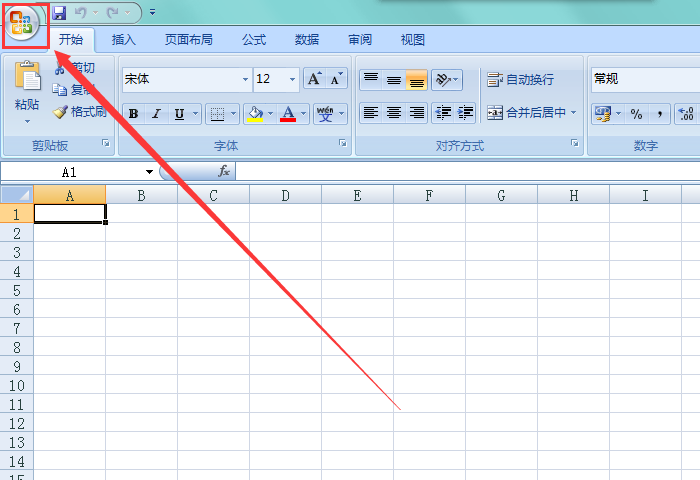The height and width of the screenshot is (480, 700).
Task: Redo the last action
Action: click(x=112, y=13)
